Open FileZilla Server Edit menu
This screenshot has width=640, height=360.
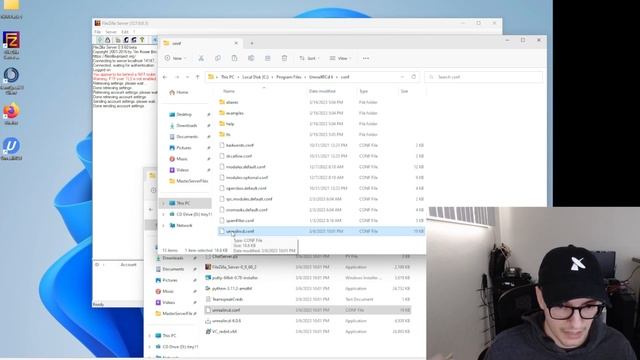click(x=125, y=32)
